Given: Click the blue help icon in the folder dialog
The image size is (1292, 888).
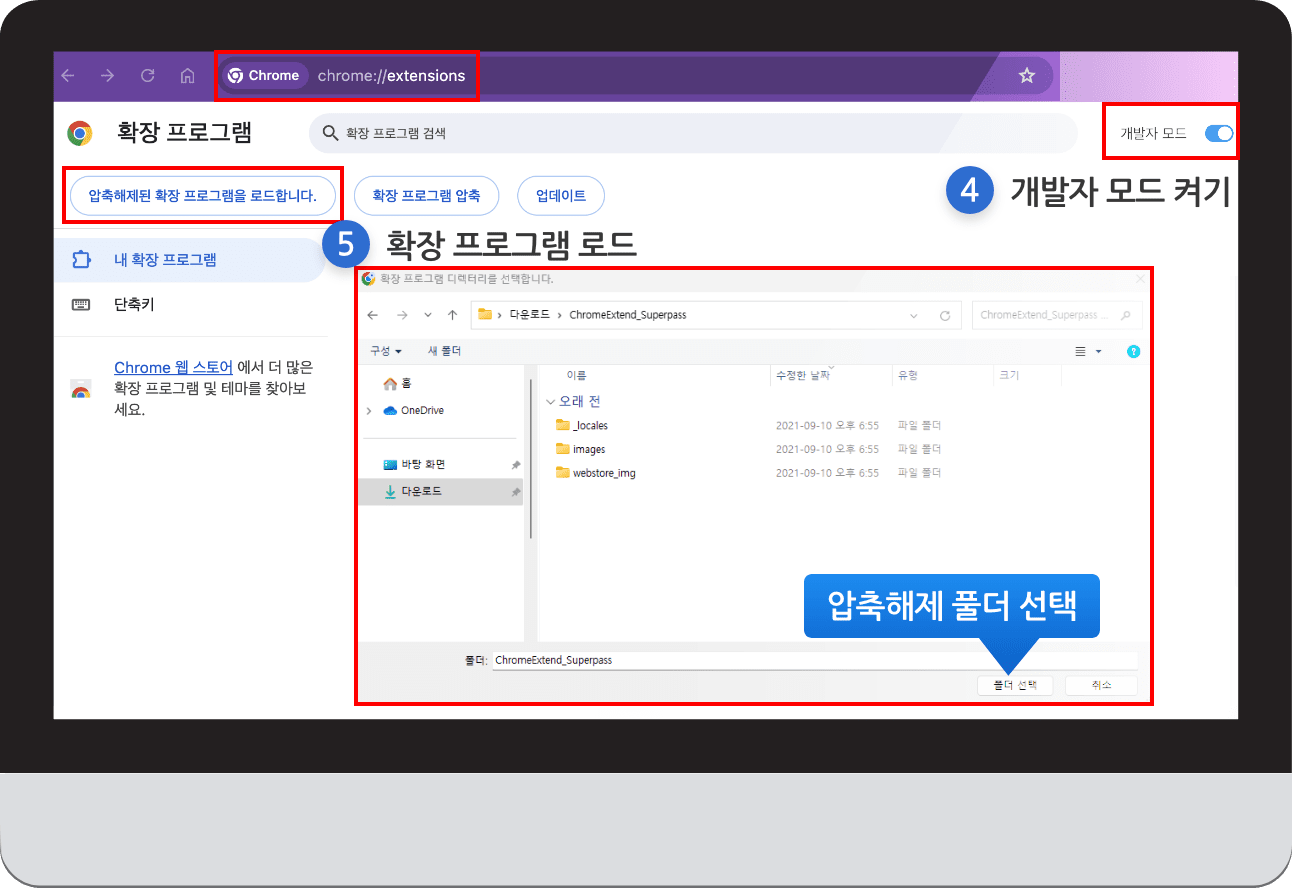Looking at the screenshot, I should (1133, 351).
